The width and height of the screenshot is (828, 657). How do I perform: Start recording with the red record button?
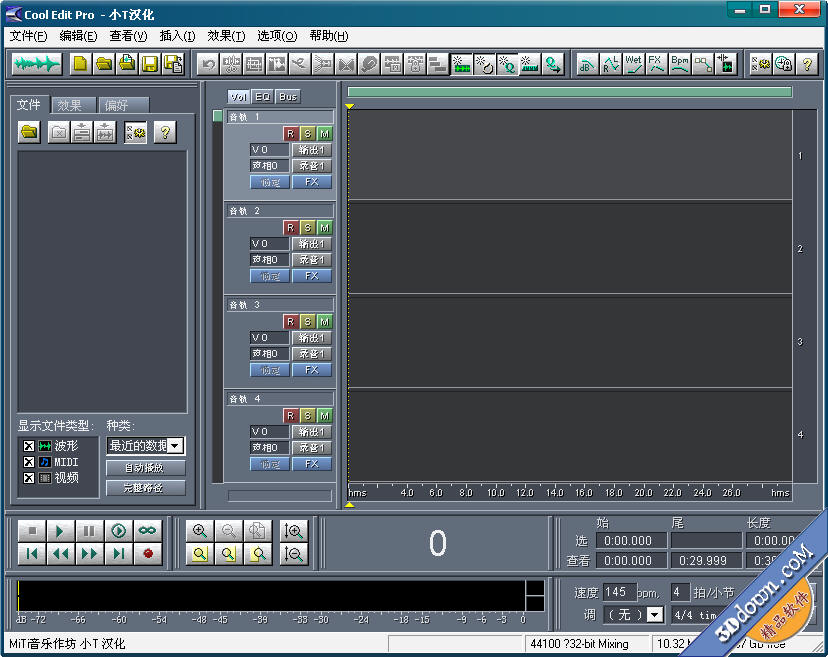(x=147, y=553)
